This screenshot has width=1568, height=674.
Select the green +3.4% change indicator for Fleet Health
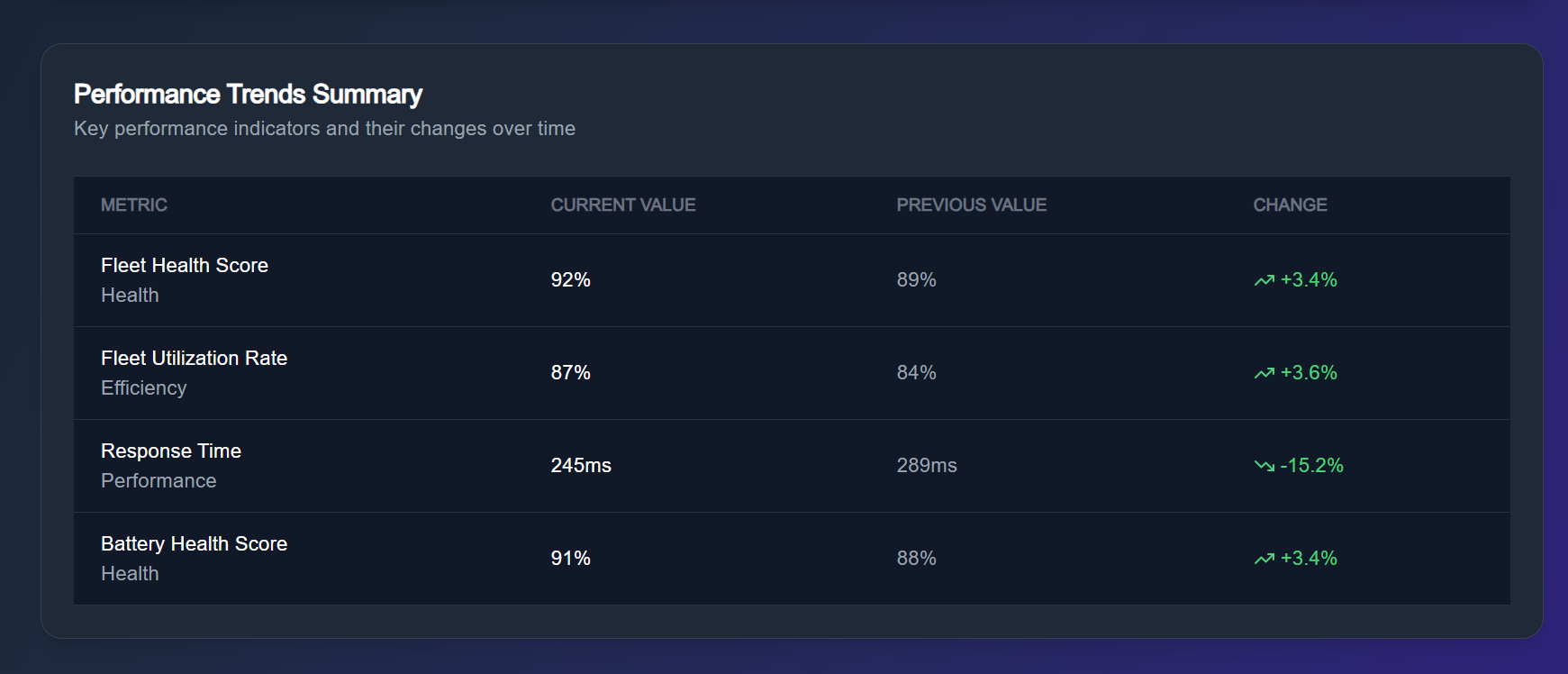pos(1310,280)
